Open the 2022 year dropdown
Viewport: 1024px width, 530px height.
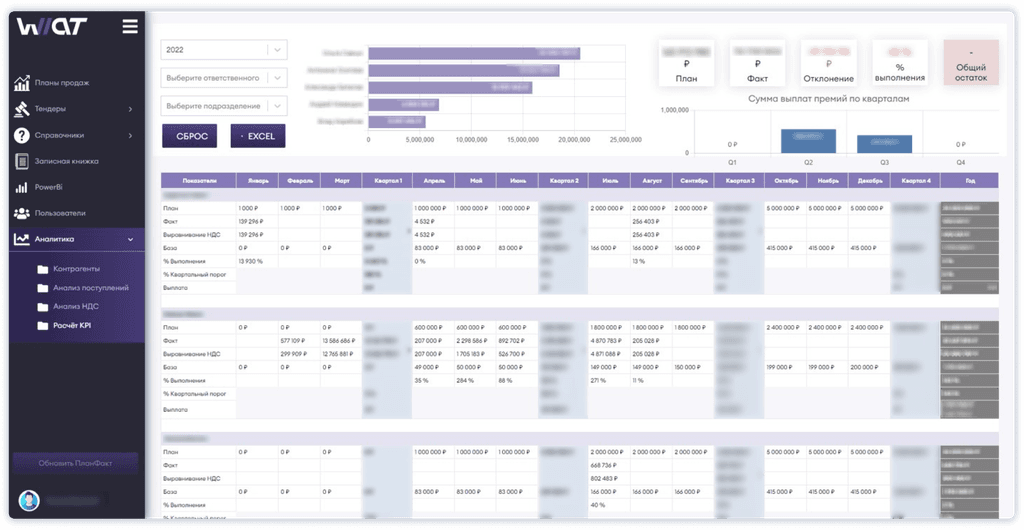[x=223, y=50]
